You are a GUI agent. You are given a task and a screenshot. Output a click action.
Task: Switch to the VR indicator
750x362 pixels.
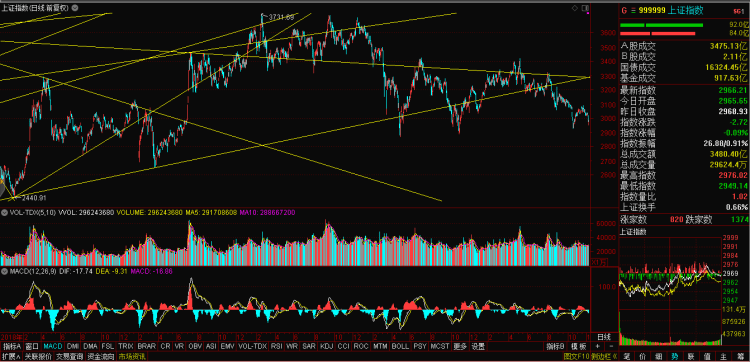tap(179, 346)
